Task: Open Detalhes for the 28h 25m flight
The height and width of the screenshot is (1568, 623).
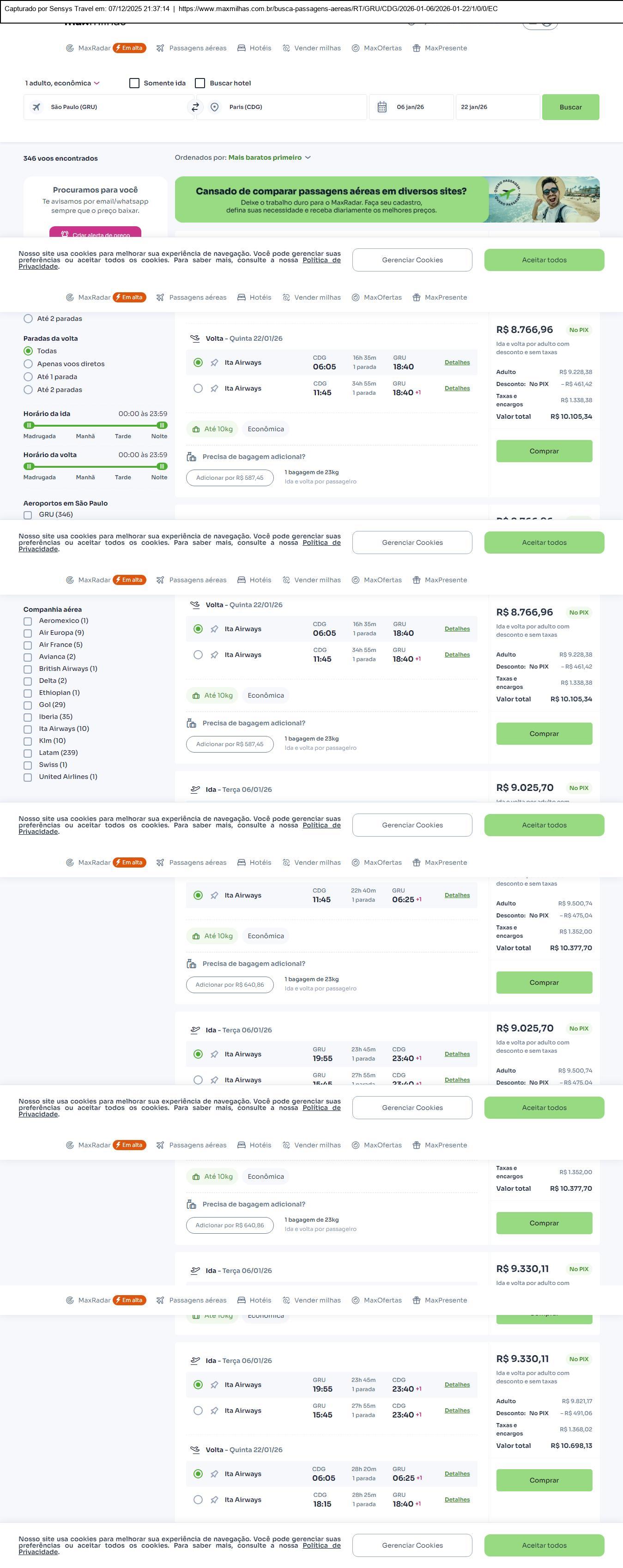Action: tap(457, 1499)
